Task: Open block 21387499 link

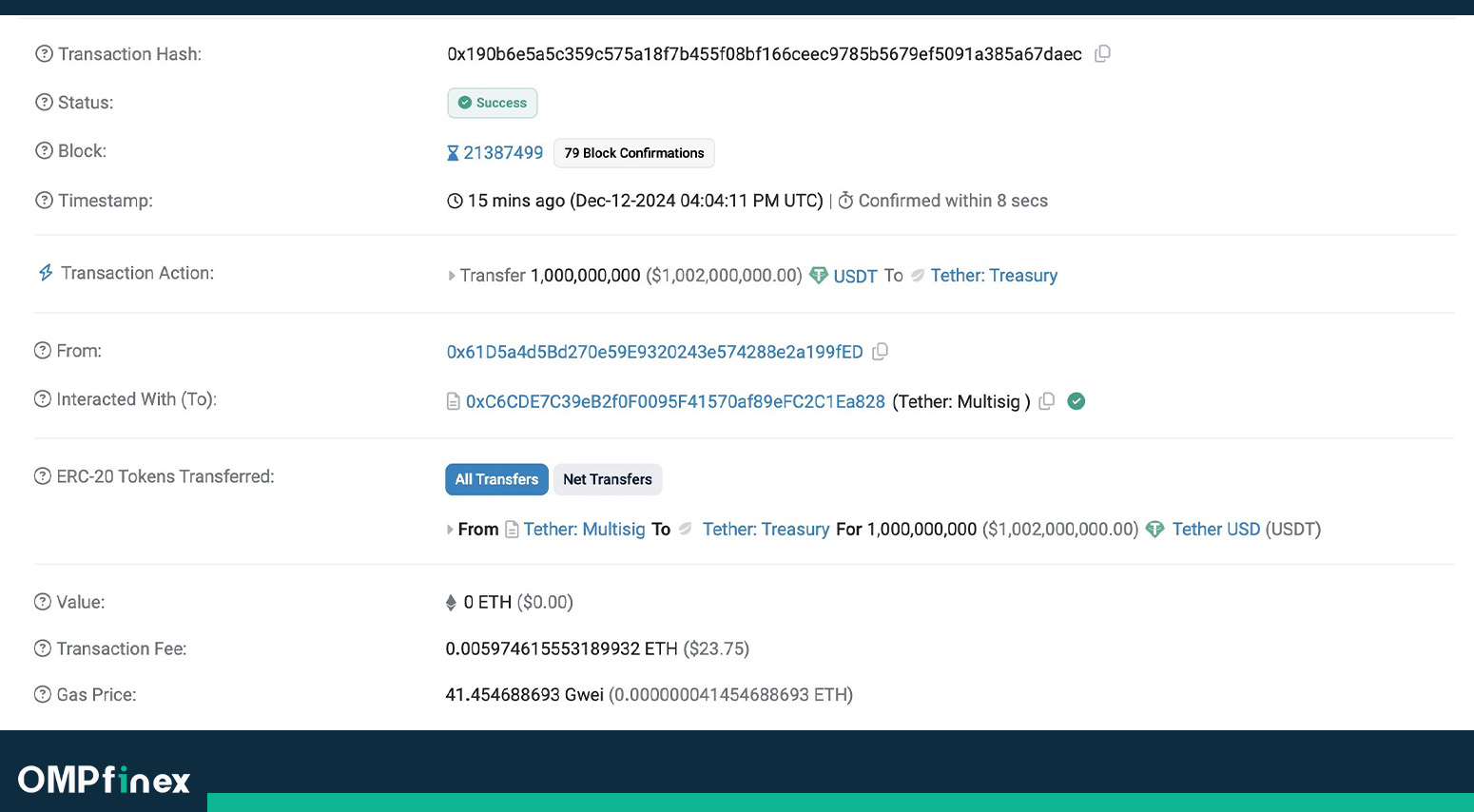Action: point(503,153)
